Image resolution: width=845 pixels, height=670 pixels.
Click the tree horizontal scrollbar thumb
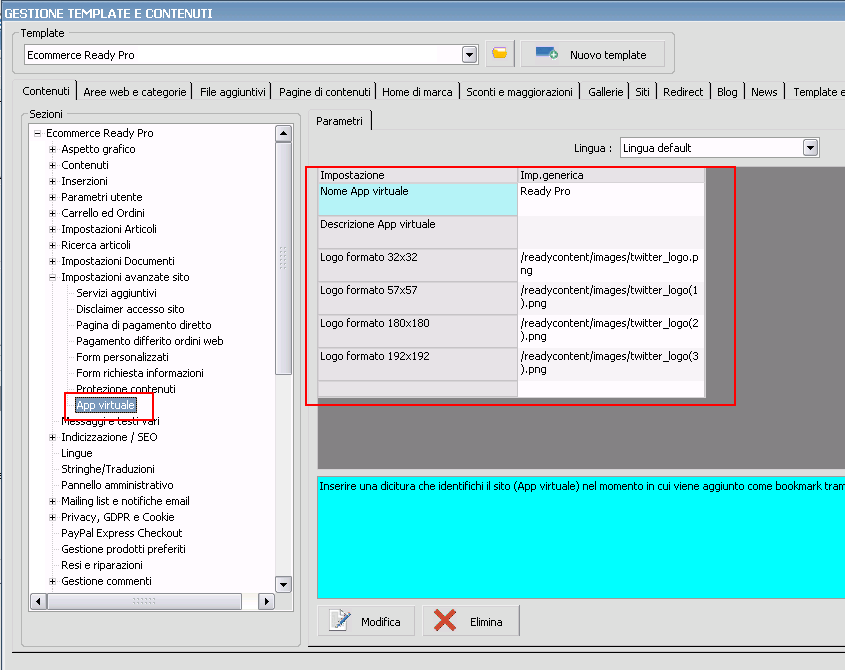tap(144, 601)
